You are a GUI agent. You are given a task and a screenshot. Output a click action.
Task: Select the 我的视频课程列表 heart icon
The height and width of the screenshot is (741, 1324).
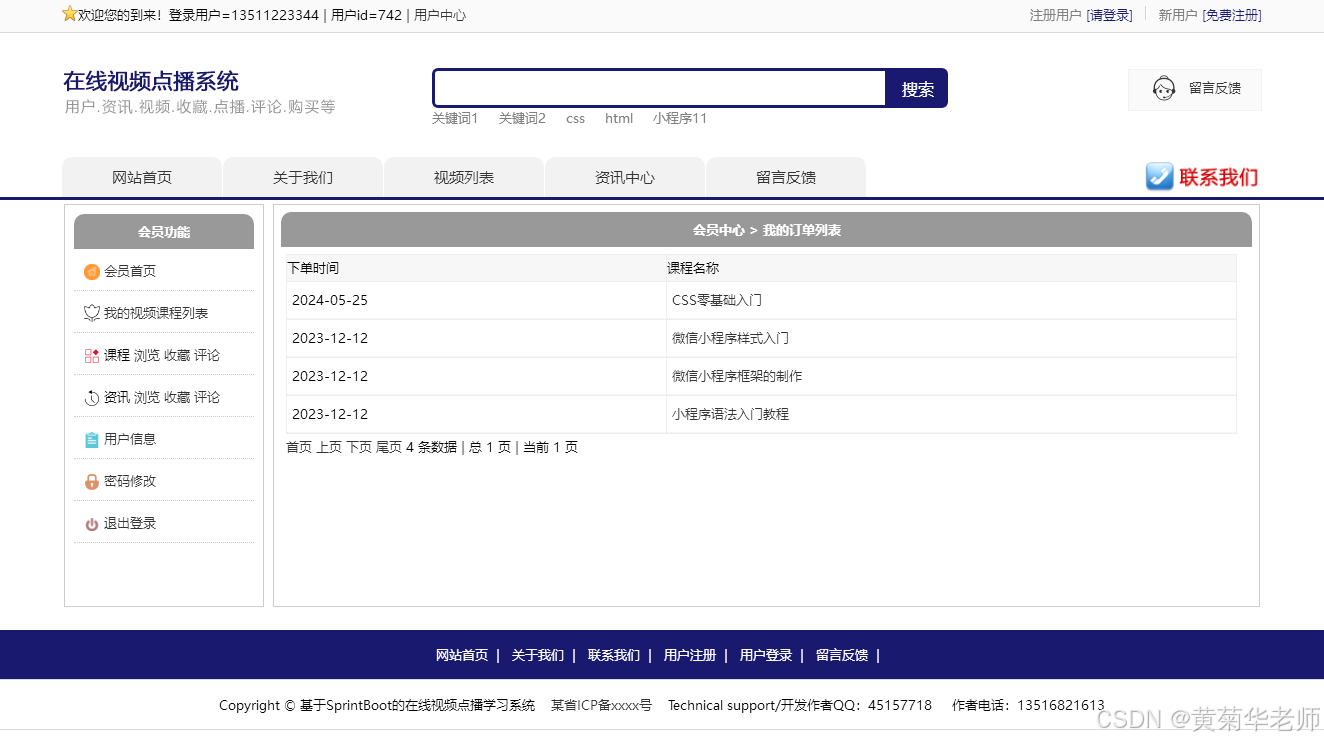point(91,312)
